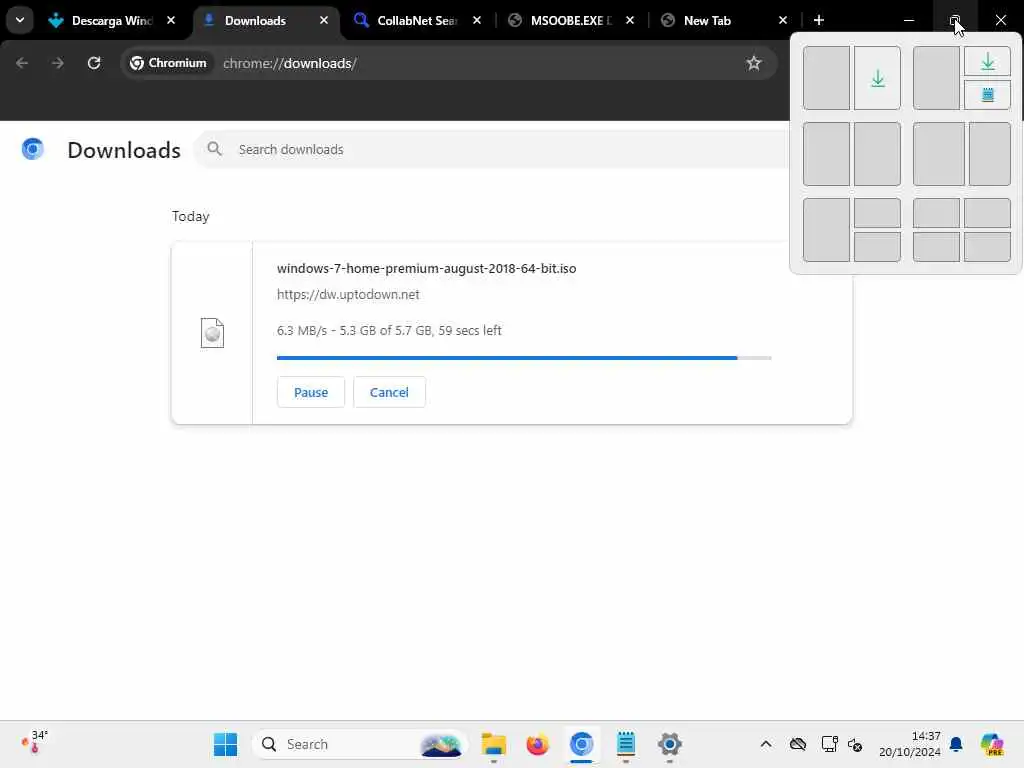Open Settings gear from taskbar
Viewport: 1024px width, 768px height.
669,744
